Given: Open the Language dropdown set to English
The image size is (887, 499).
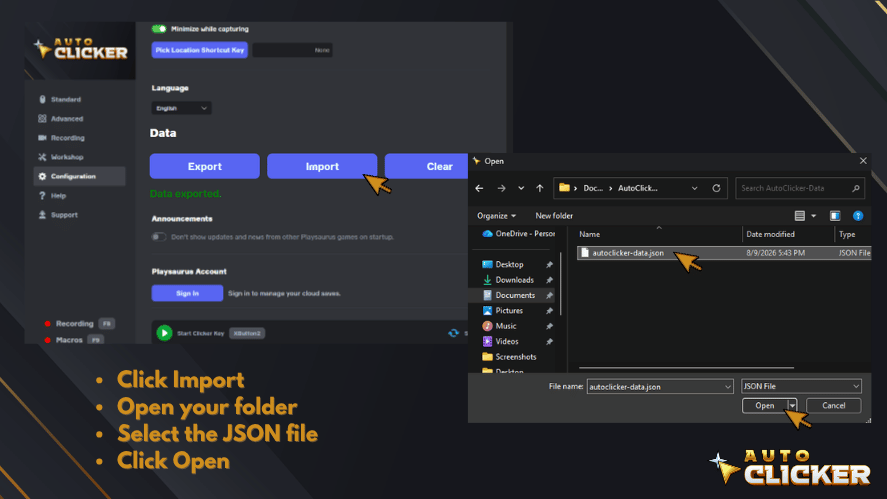Looking at the screenshot, I should (x=181, y=108).
